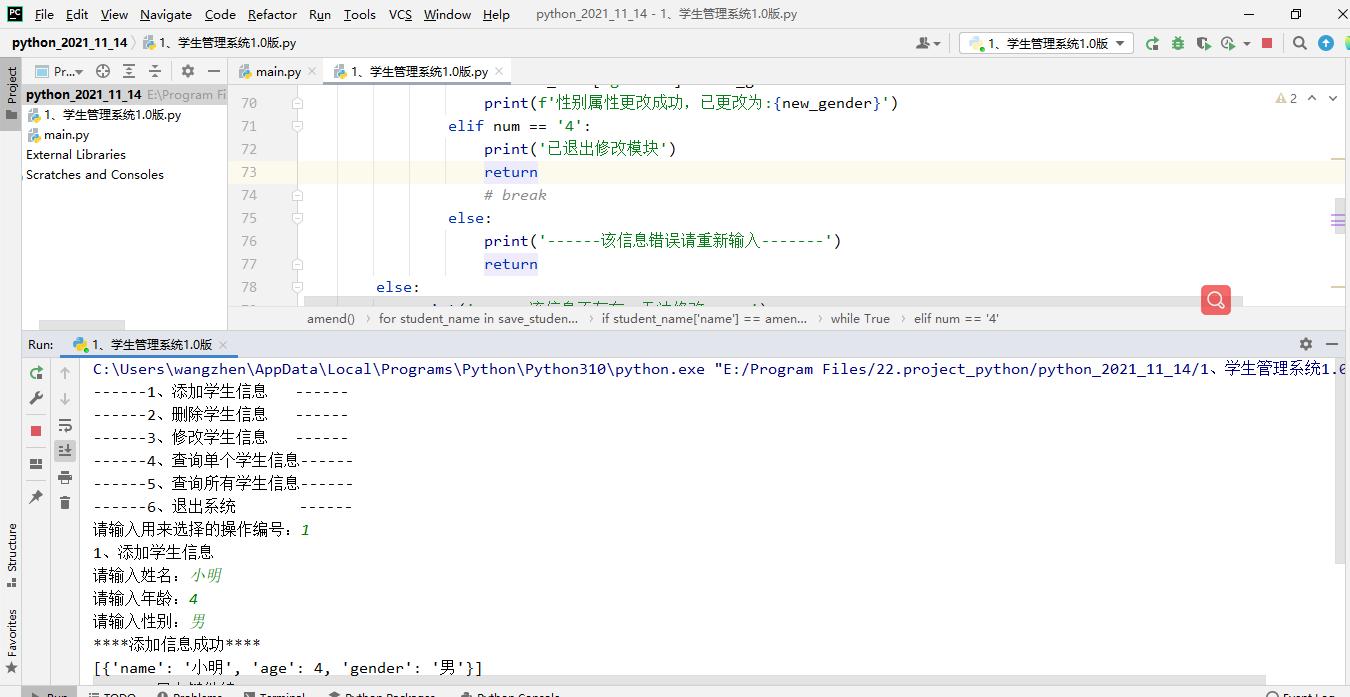1350x697 pixels.
Task: Select 学生管理系统1.0版.py in project tree
Action: [x=112, y=114]
